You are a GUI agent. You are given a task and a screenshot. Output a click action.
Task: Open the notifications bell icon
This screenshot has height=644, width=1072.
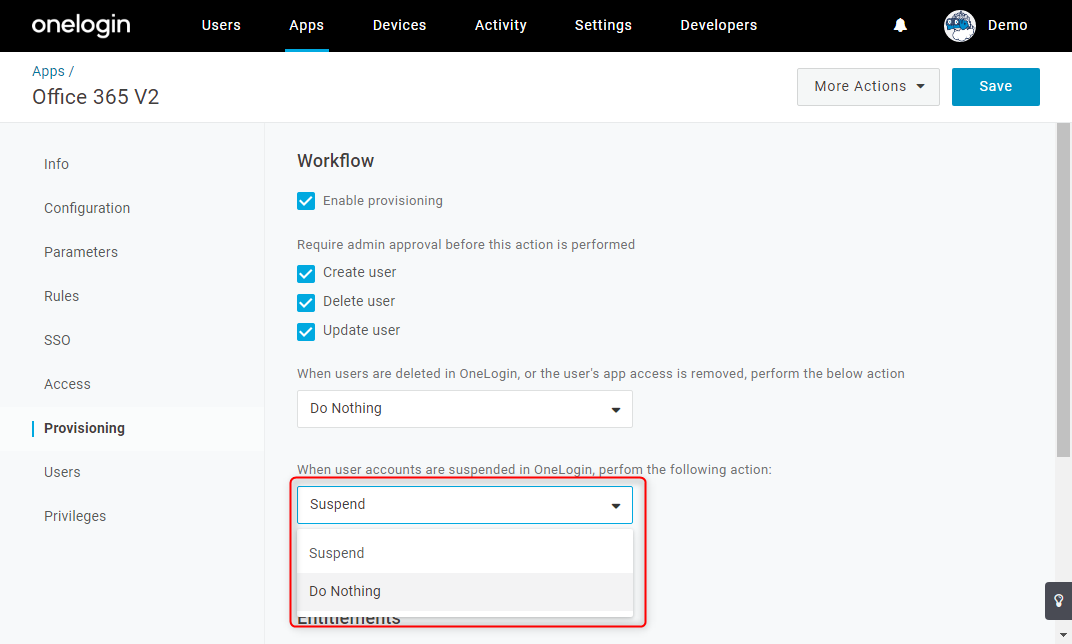(900, 25)
